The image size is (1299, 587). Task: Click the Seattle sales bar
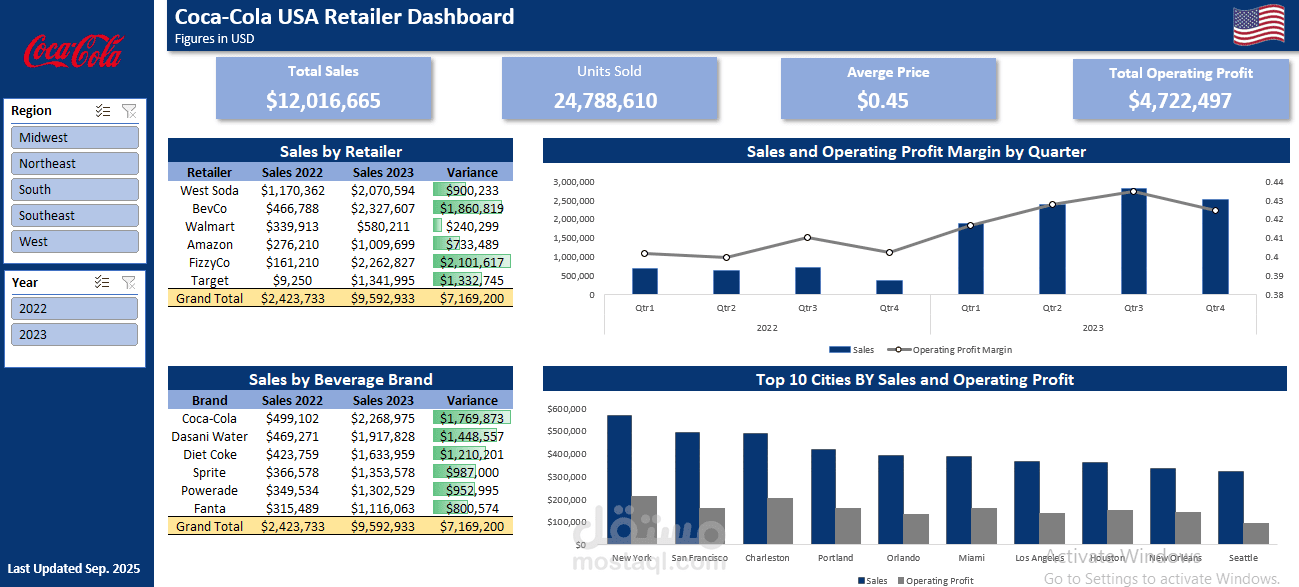point(1231,507)
